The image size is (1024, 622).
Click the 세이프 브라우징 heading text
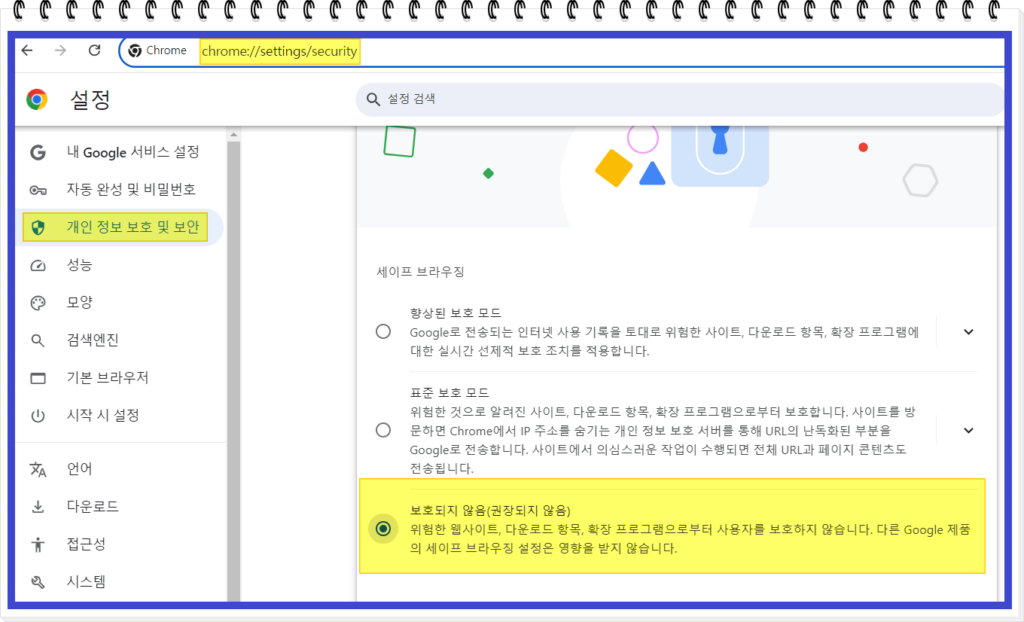[420, 272]
